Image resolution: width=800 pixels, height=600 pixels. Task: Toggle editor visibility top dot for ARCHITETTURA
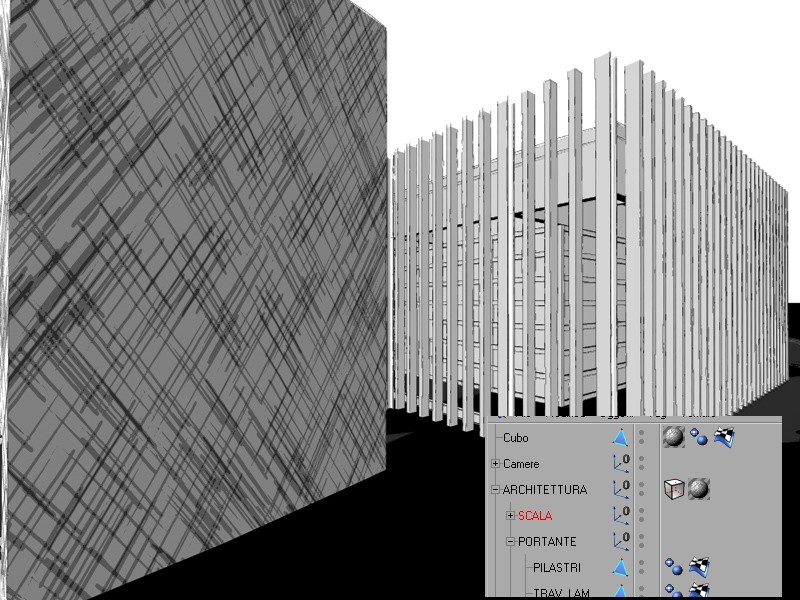(x=641, y=485)
